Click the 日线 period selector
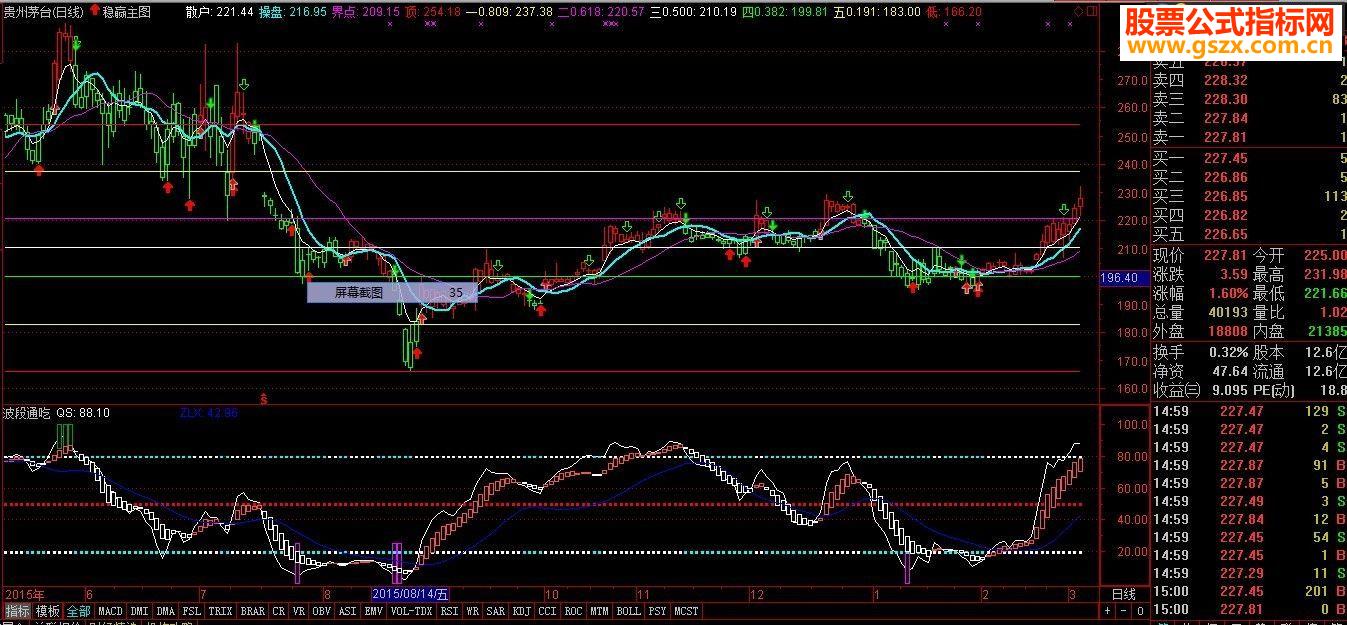The height and width of the screenshot is (625, 1347). click(x=1124, y=594)
